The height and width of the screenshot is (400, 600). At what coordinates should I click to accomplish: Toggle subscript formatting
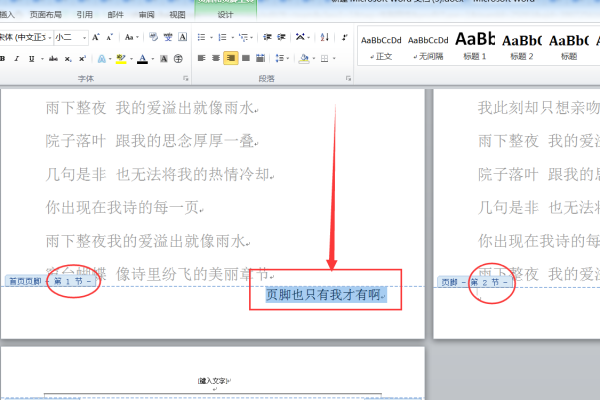pyautogui.click(x=68, y=59)
